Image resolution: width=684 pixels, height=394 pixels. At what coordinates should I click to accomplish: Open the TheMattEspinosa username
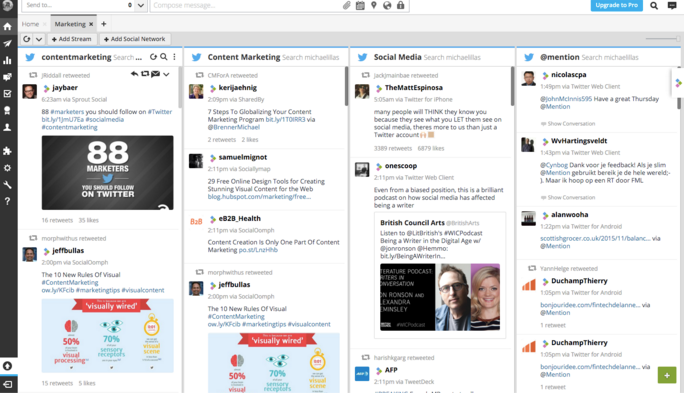(x=414, y=88)
